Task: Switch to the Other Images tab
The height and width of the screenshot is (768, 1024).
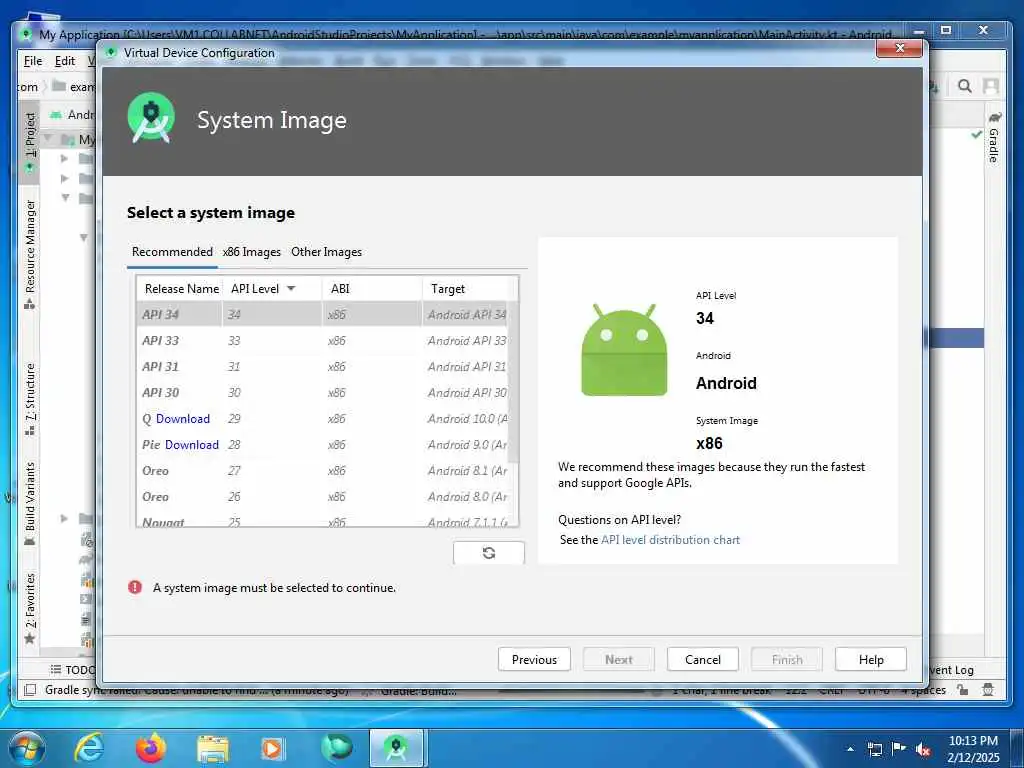Action: pos(326,252)
